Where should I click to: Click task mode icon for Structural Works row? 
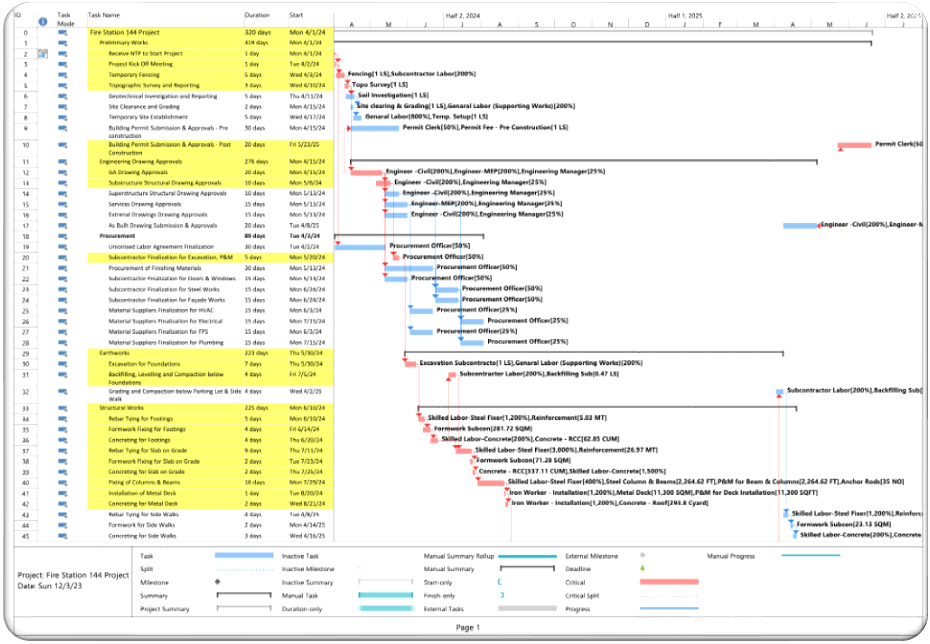[63, 408]
